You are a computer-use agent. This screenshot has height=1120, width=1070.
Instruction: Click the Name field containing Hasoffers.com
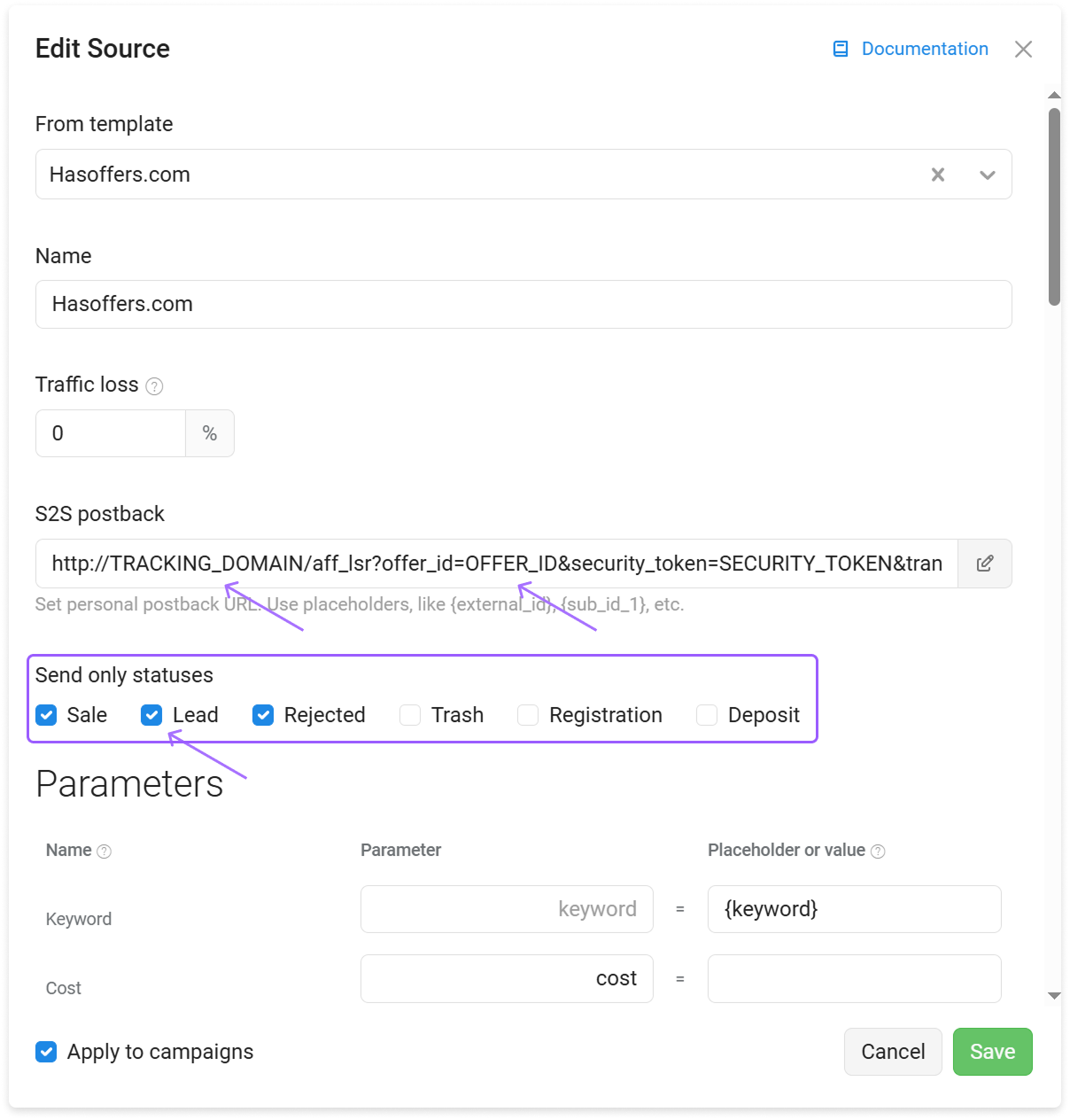pos(523,305)
